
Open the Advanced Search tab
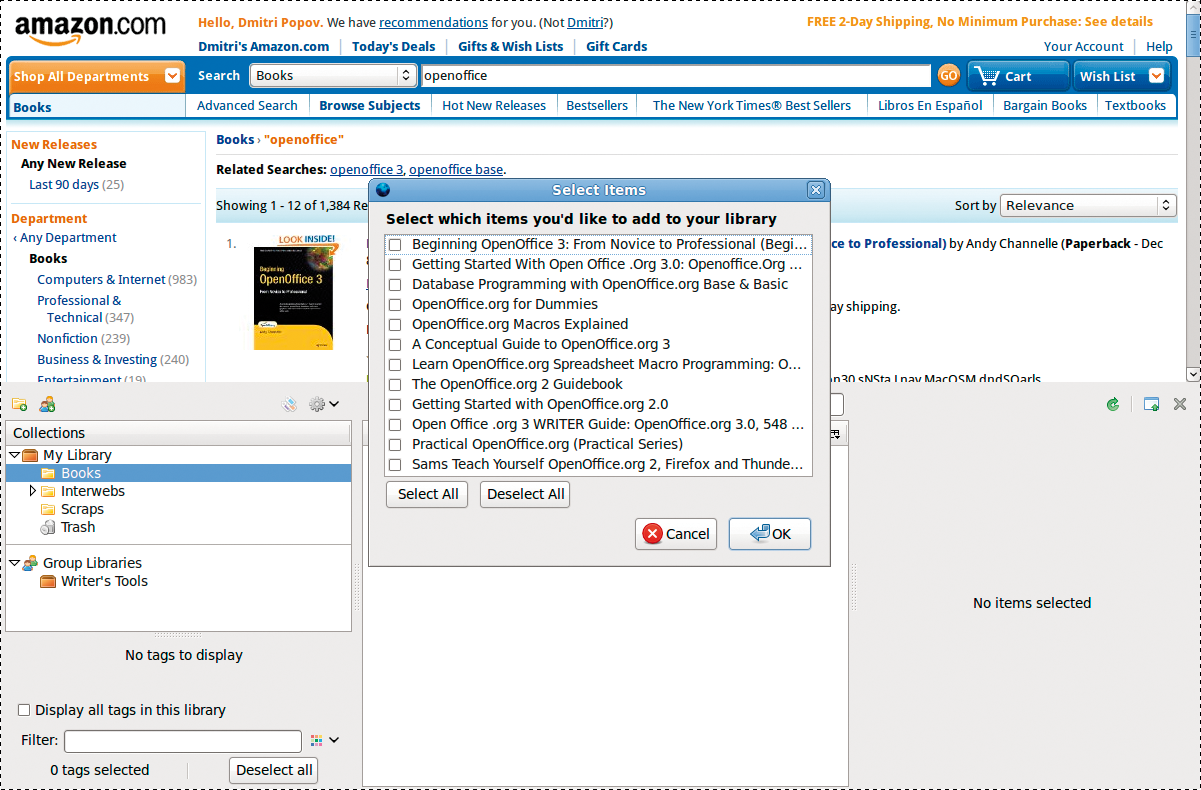click(x=247, y=105)
